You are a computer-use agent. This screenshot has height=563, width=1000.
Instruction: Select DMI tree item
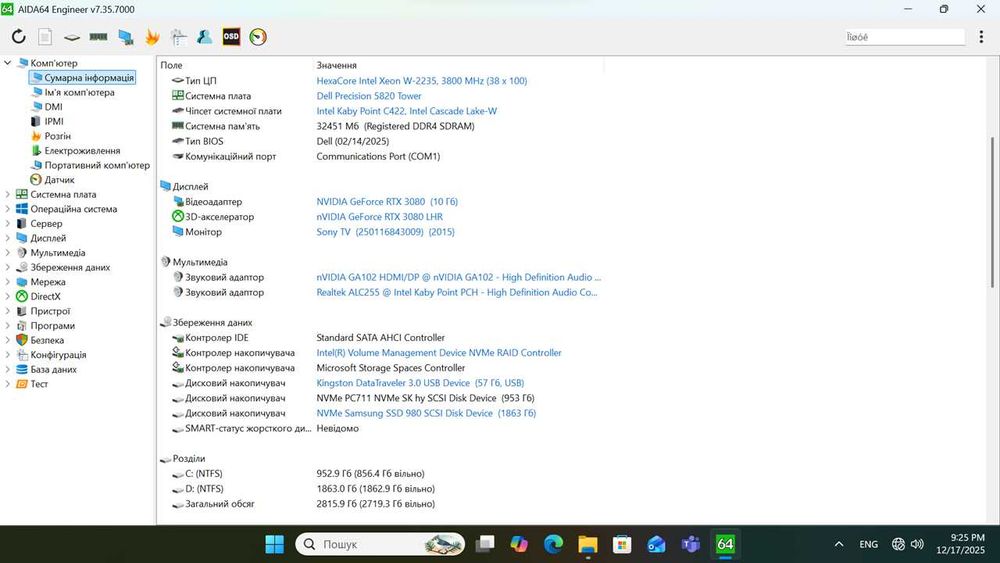pos(54,106)
